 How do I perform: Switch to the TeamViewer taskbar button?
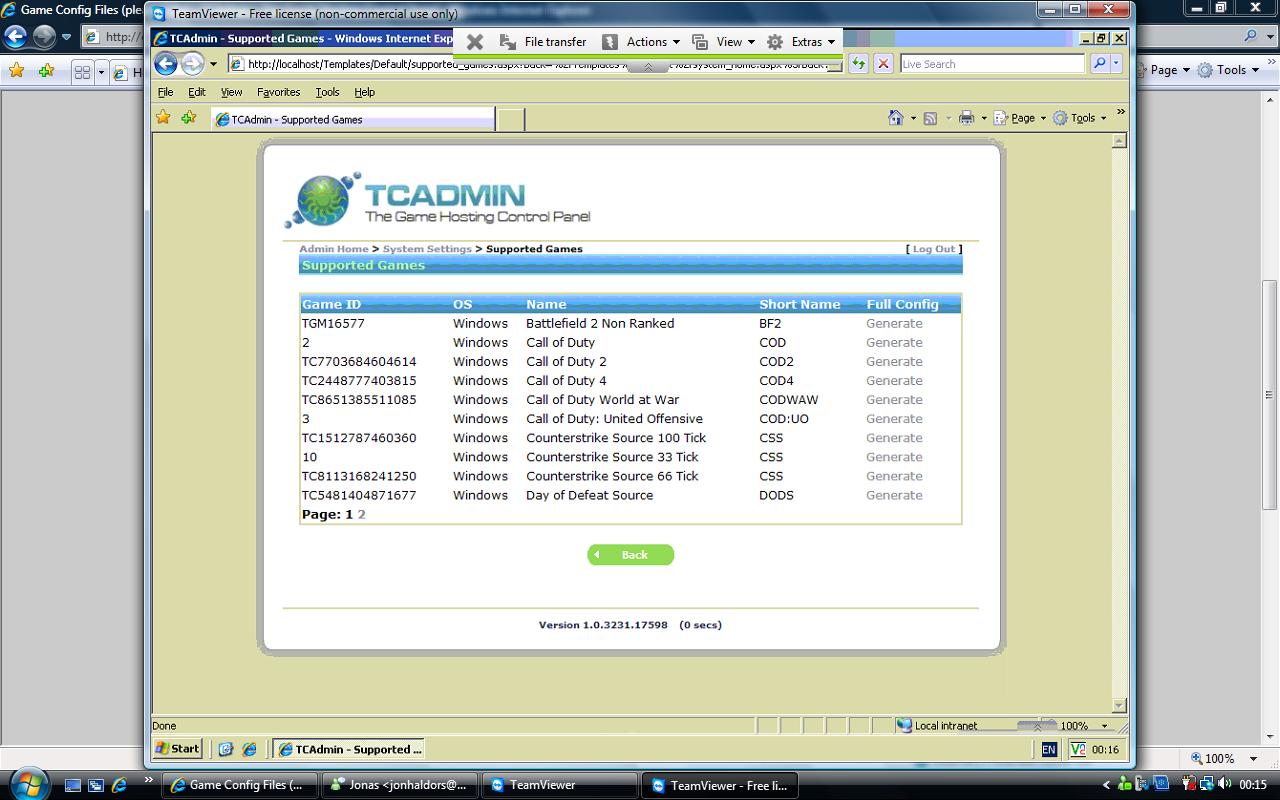(x=559, y=785)
